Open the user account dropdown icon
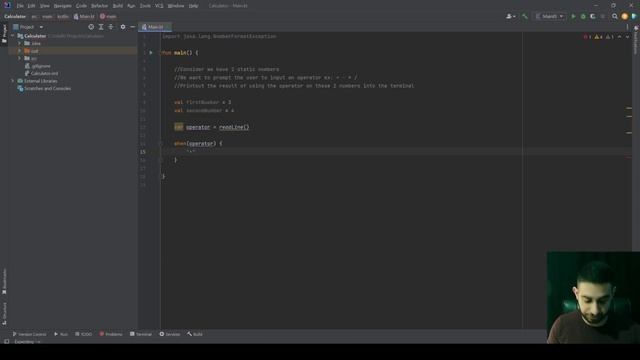Image resolution: width=640 pixels, height=360 pixels. (x=511, y=17)
